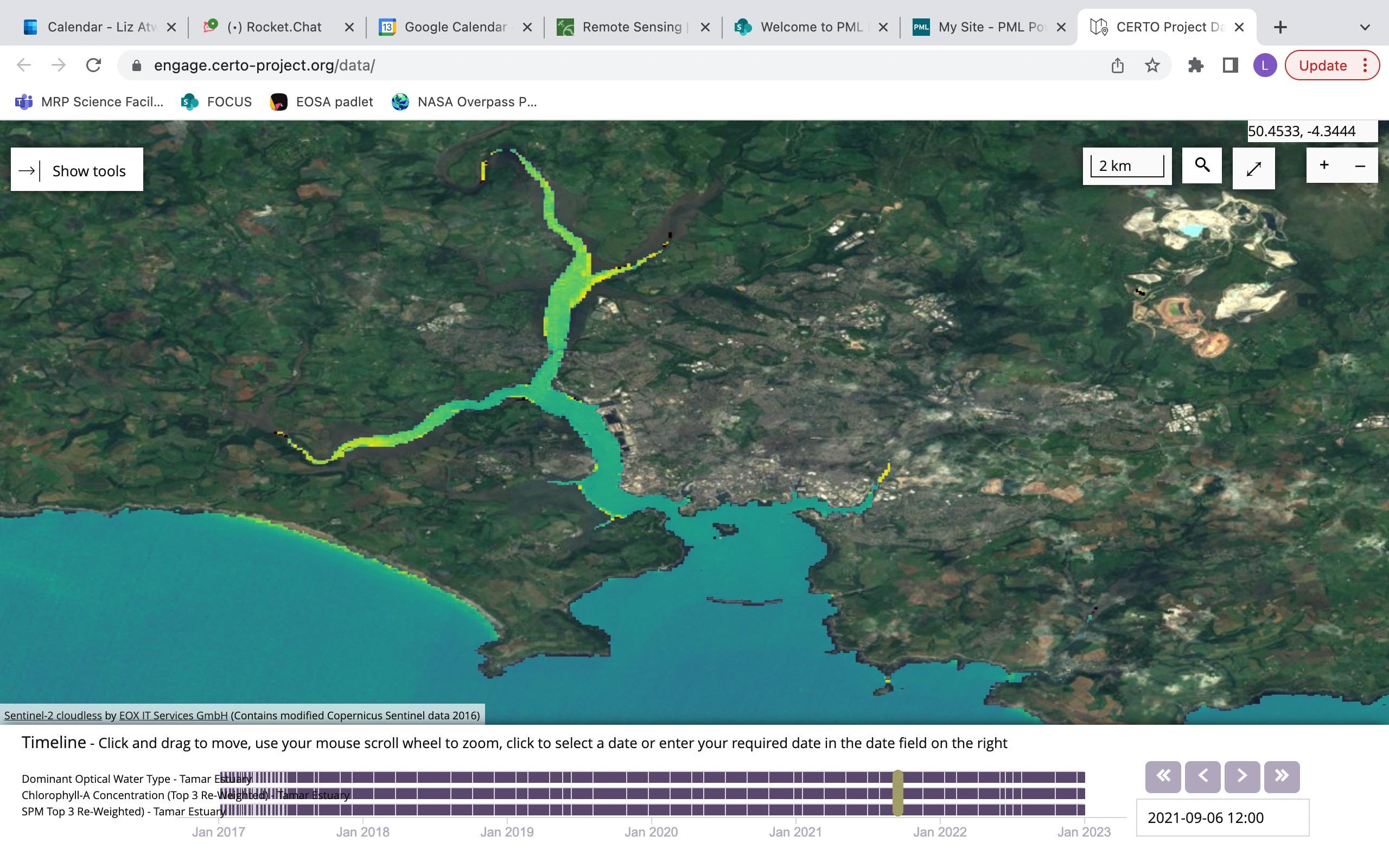The width and height of the screenshot is (1389, 868).
Task: Click the olive timeline date marker
Action: [x=897, y=793]
